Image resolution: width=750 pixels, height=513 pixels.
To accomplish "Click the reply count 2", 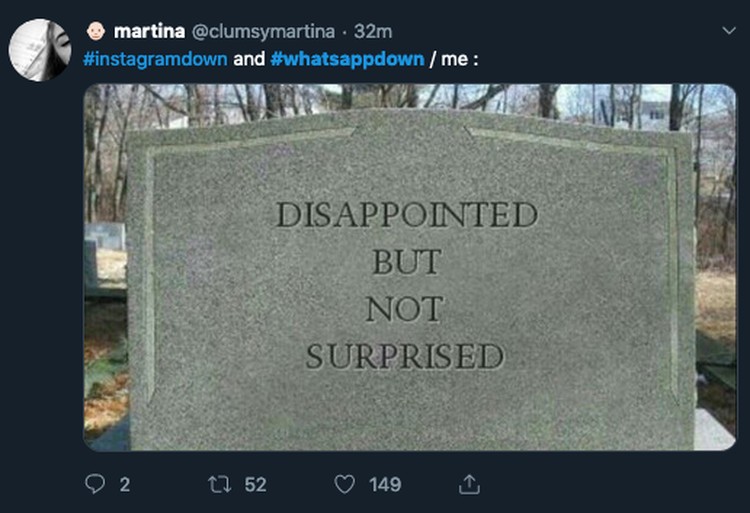I will 125,485.
